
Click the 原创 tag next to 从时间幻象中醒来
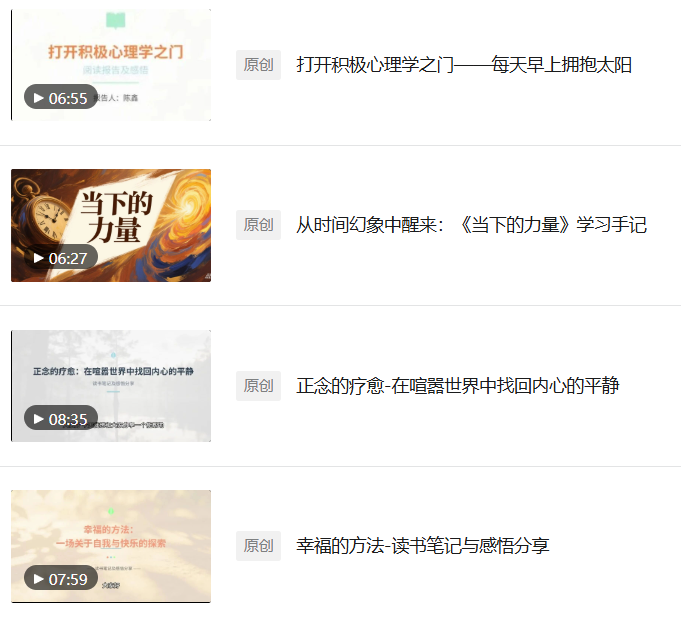(258, 225)
